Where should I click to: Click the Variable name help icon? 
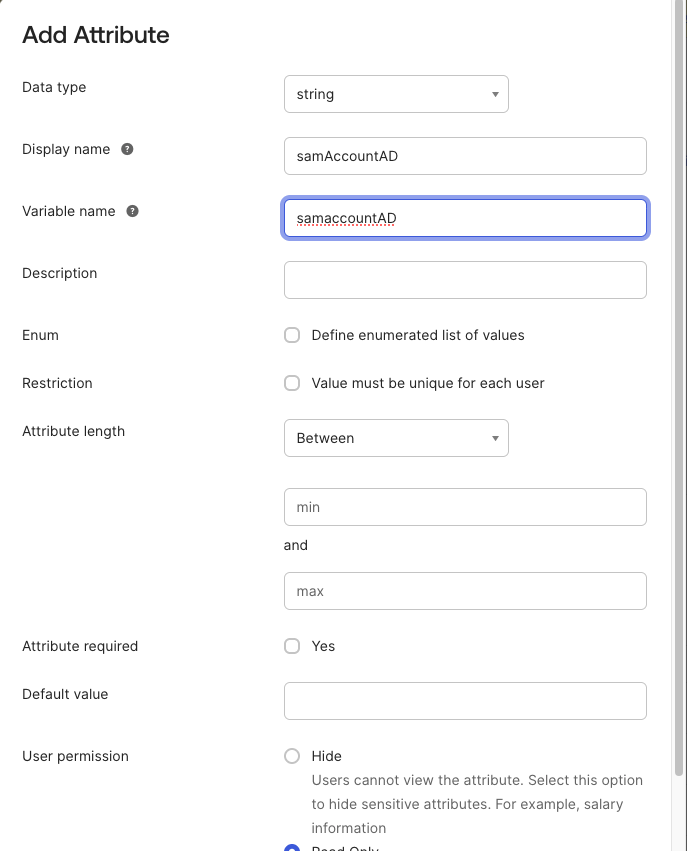pos(131,211)
